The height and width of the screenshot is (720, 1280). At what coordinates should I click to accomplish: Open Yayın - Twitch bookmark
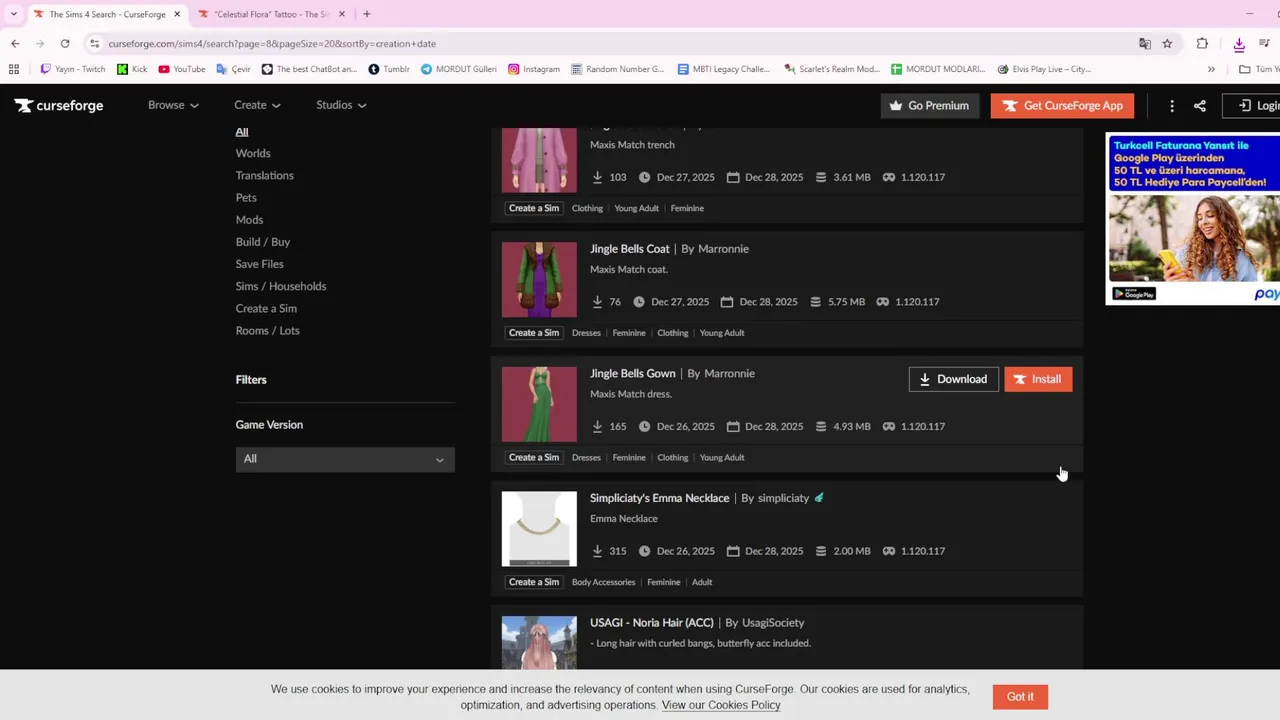[x=73, y=69]
